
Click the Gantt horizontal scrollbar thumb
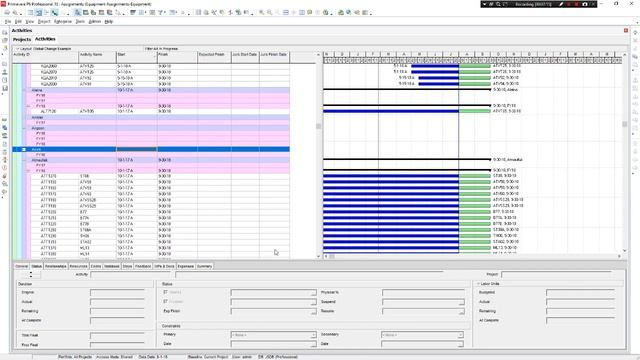(x=332, y=256)
